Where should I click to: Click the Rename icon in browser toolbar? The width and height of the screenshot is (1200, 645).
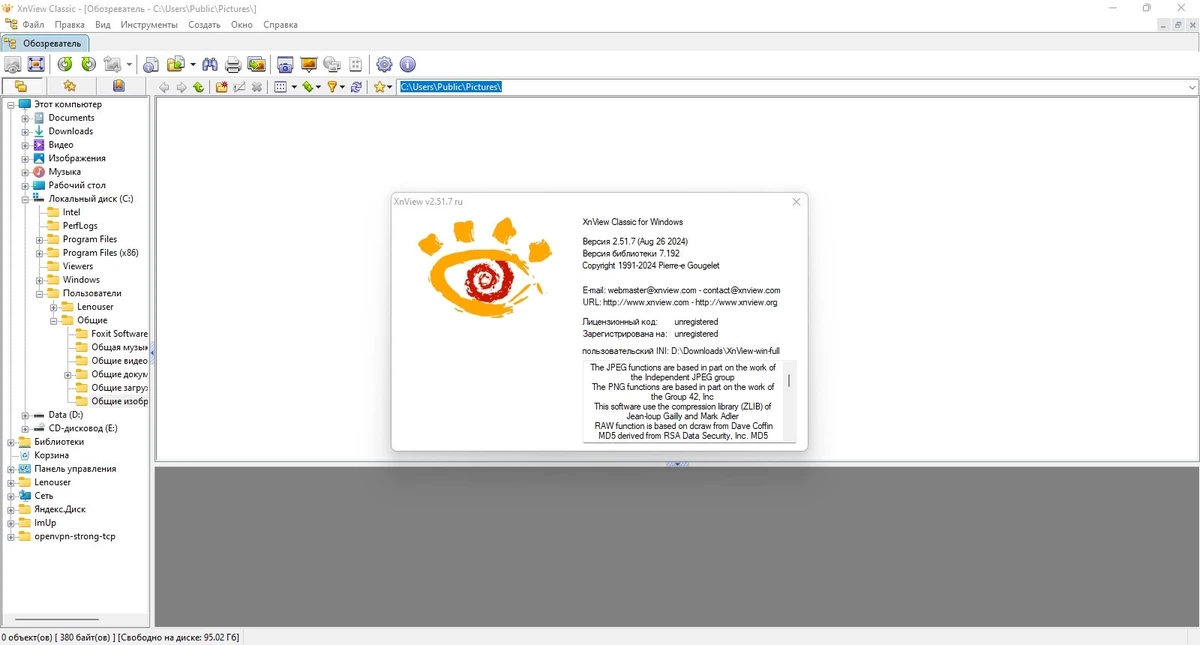(239, 87)
